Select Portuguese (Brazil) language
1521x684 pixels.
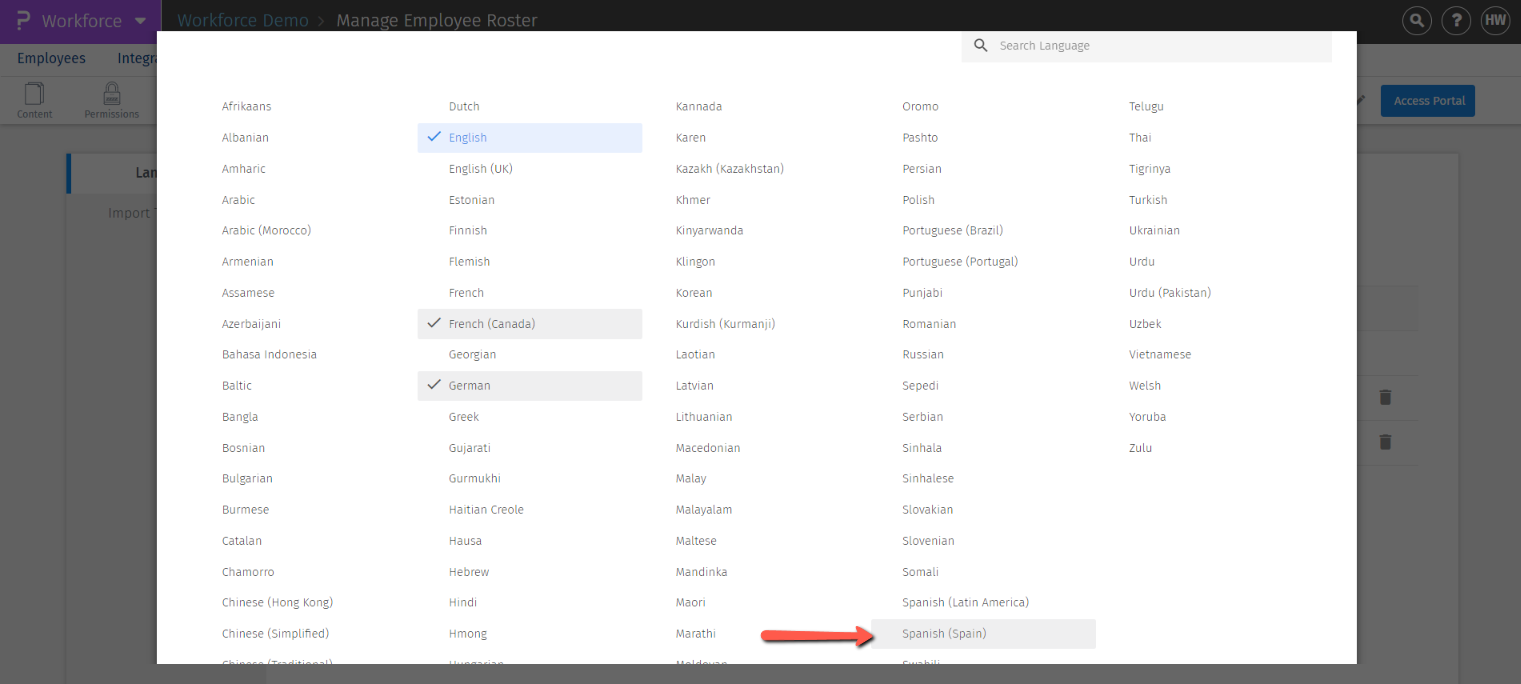click(952, 231)
